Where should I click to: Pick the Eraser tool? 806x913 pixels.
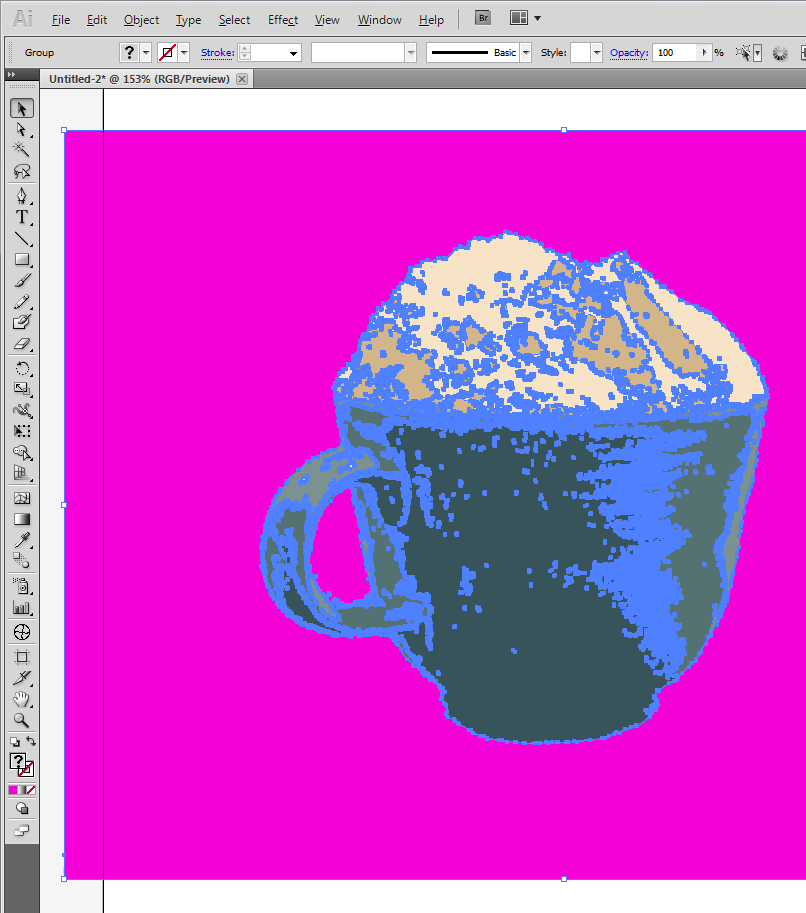pos(21,343)
